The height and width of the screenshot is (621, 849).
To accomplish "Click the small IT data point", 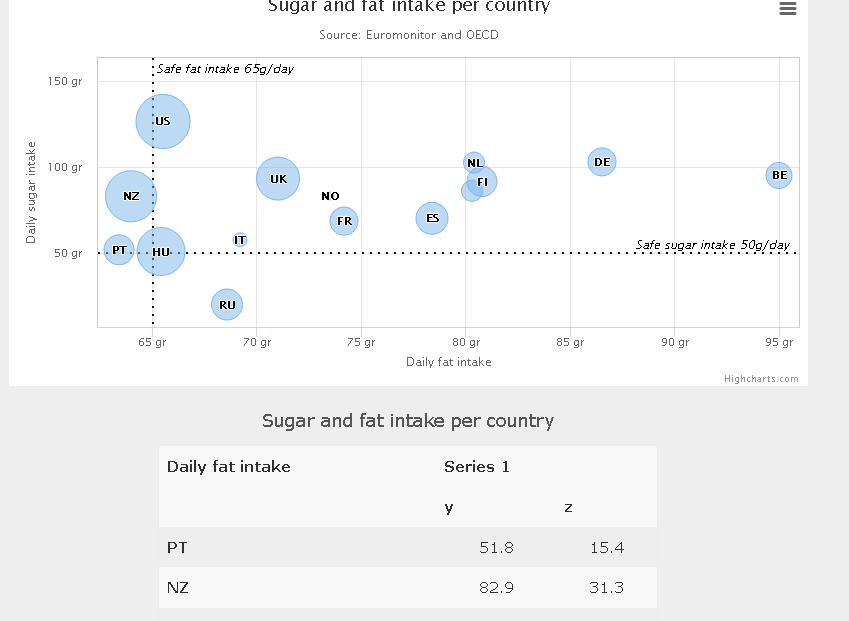I will 240,240.
